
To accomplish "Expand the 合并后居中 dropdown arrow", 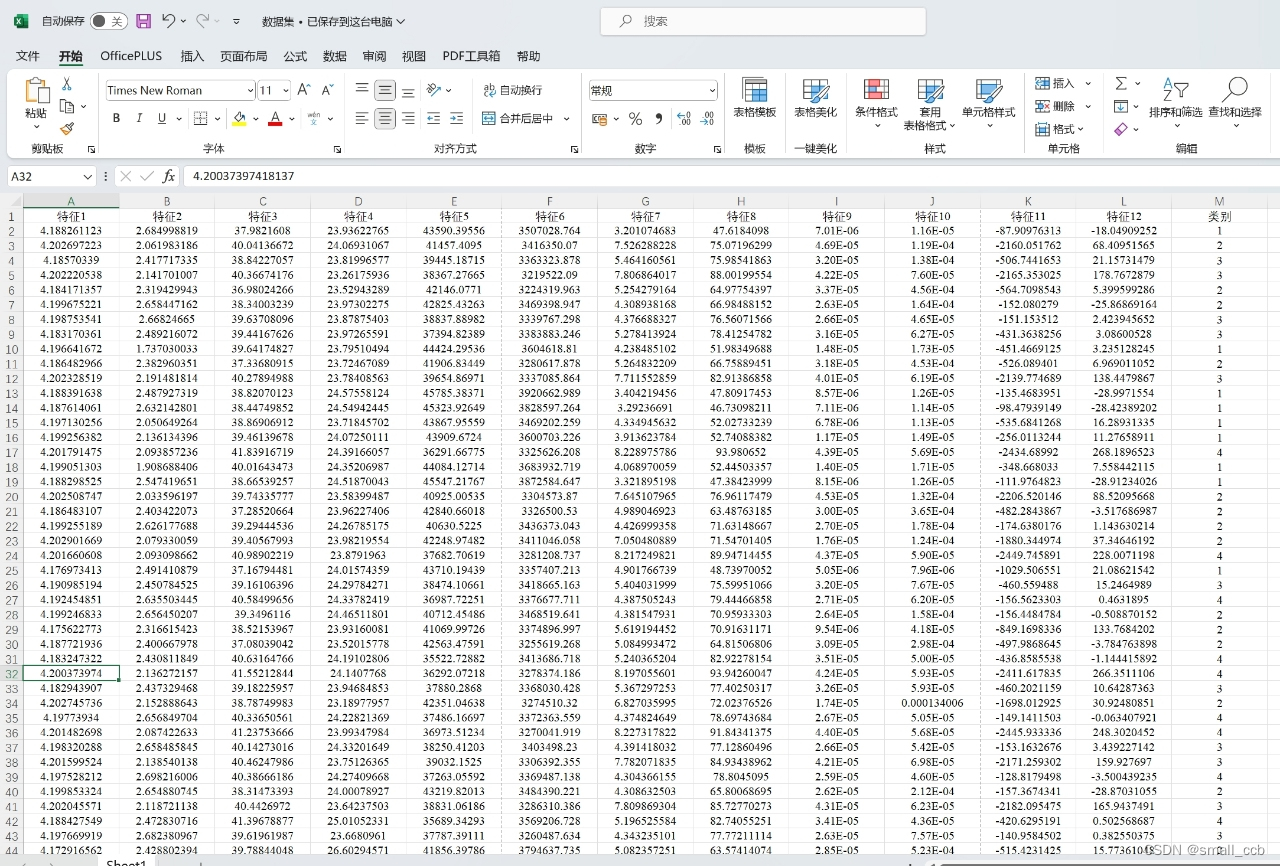I will 567,118.
